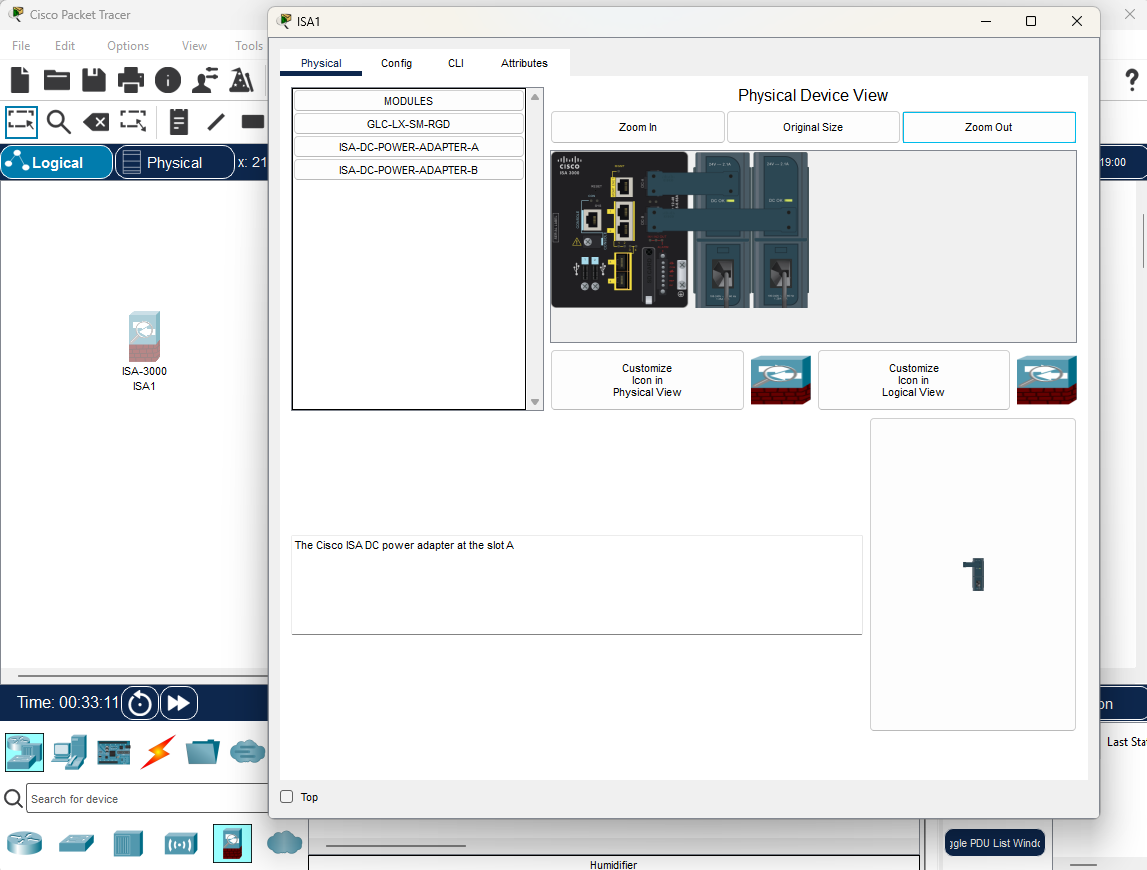Select Connections lightning category
Image resolution: width=1147 pixels, height=870 pixels.
[158, 752]
